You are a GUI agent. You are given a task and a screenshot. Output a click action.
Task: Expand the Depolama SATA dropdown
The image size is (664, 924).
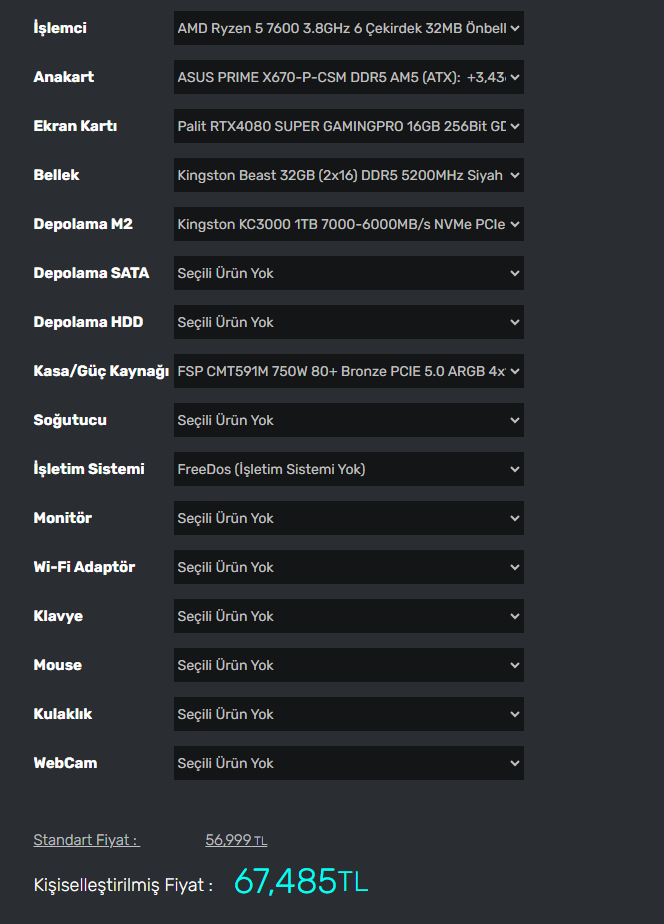point(348,273)
